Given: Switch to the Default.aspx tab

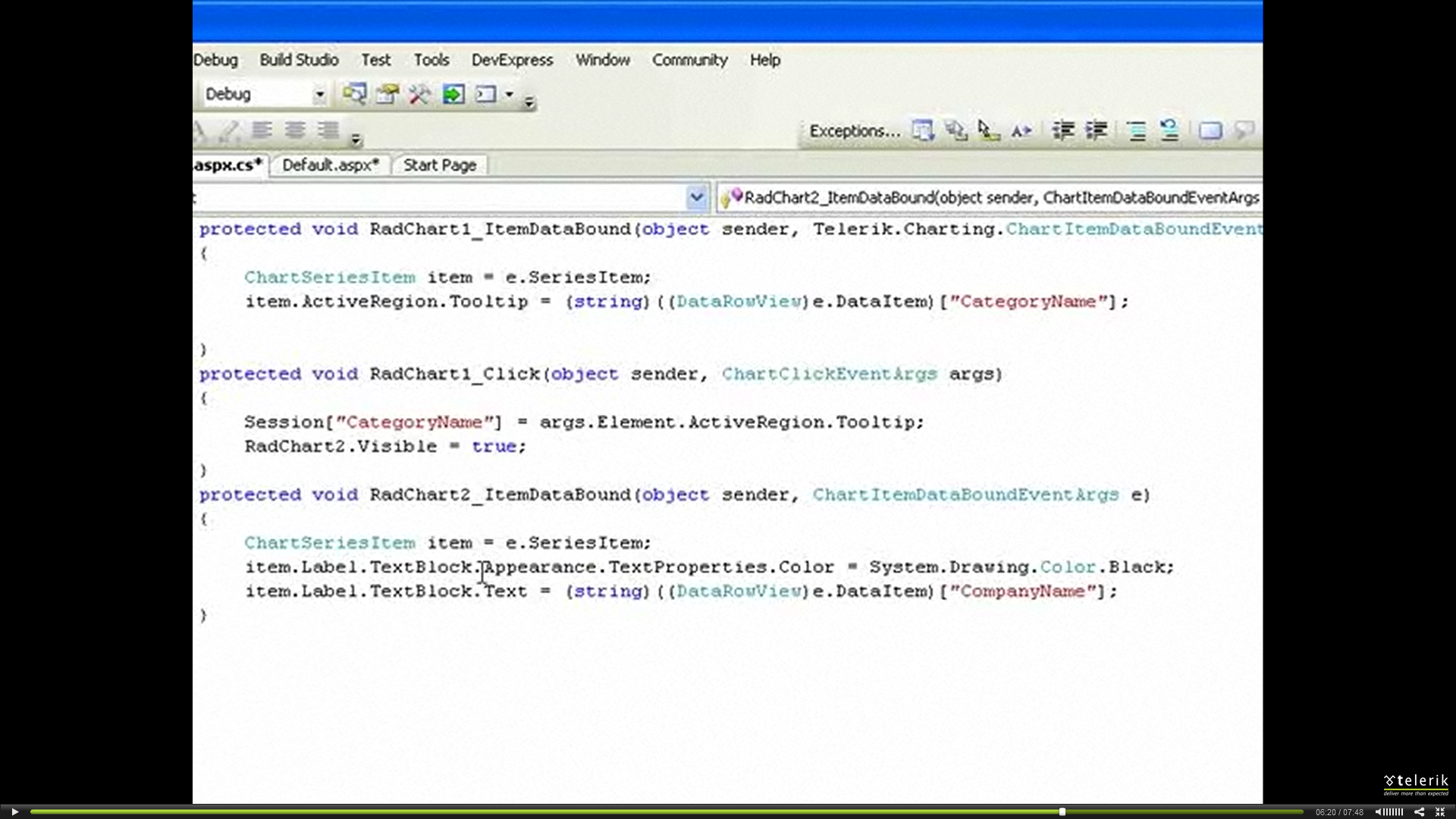Looking at the screenshot, I should 330,165.
